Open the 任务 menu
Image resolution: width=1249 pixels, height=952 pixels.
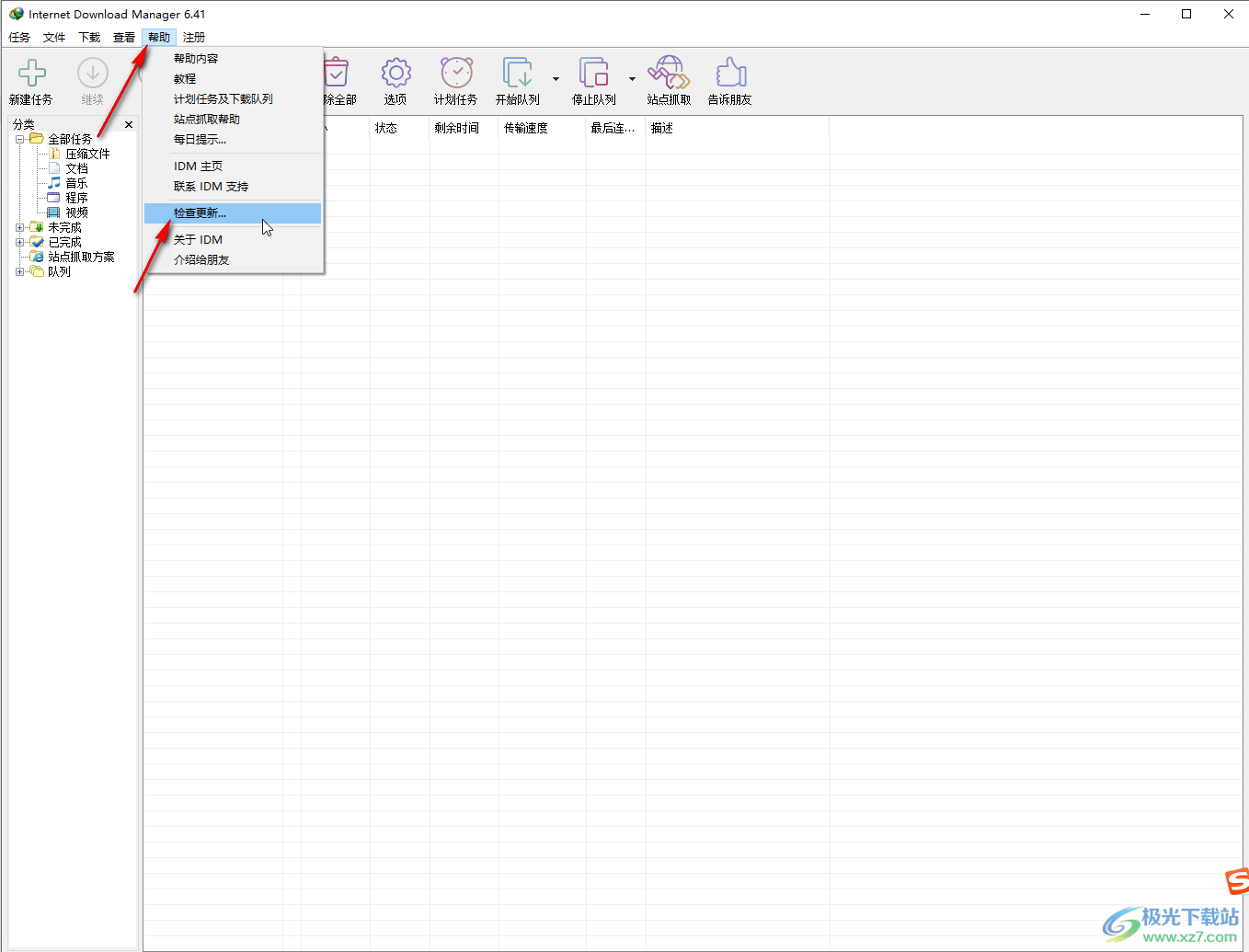coord(19,38)
